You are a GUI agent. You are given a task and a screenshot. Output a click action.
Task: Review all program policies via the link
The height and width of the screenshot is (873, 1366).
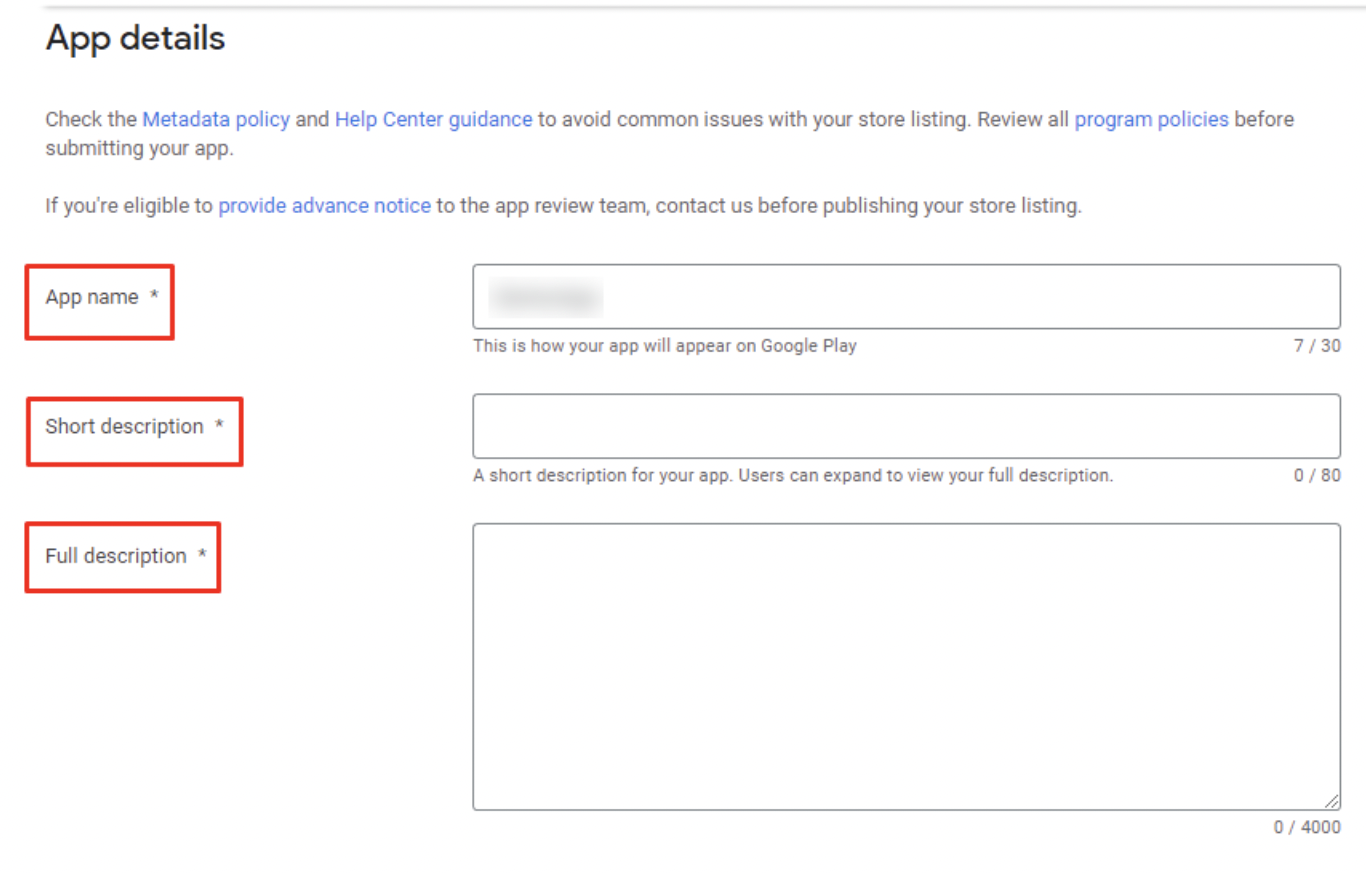pos(1150,119)
